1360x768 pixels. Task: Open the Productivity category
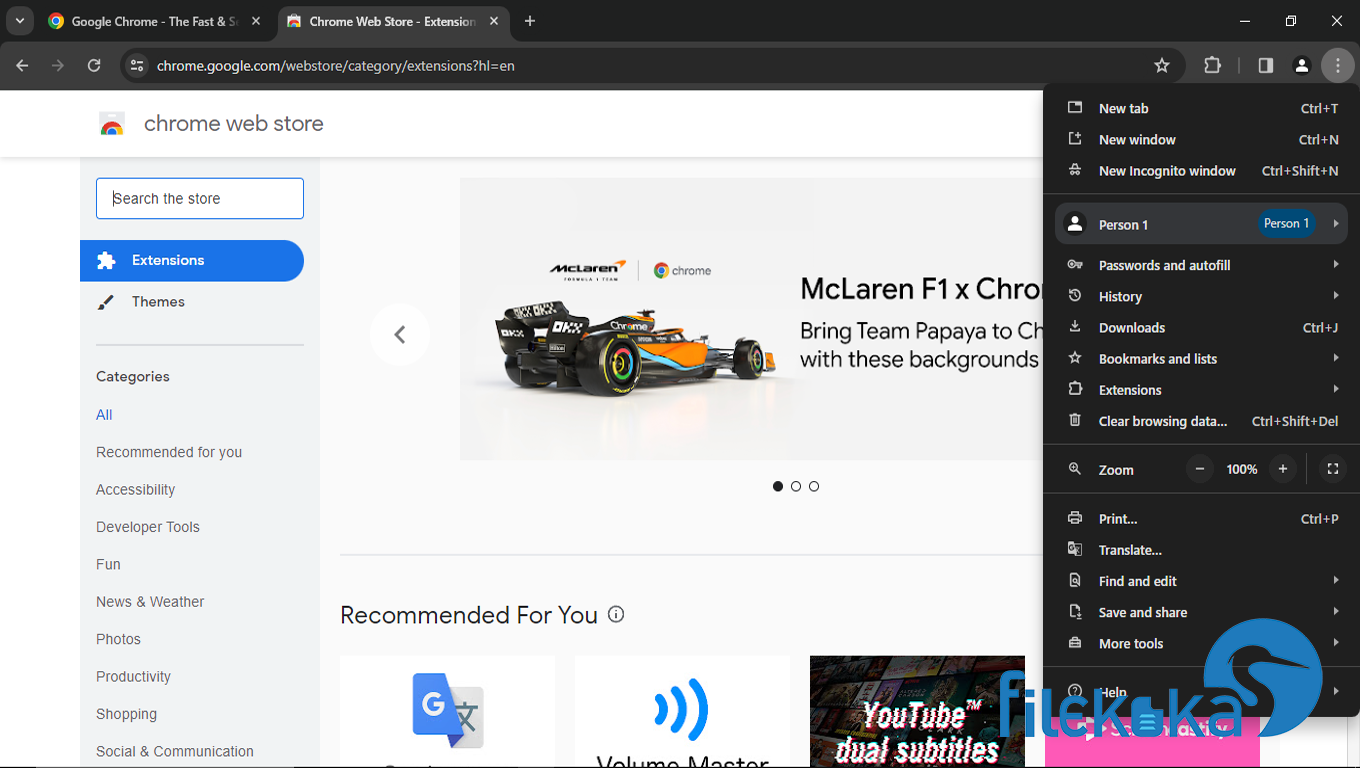(x=133, y=677)
